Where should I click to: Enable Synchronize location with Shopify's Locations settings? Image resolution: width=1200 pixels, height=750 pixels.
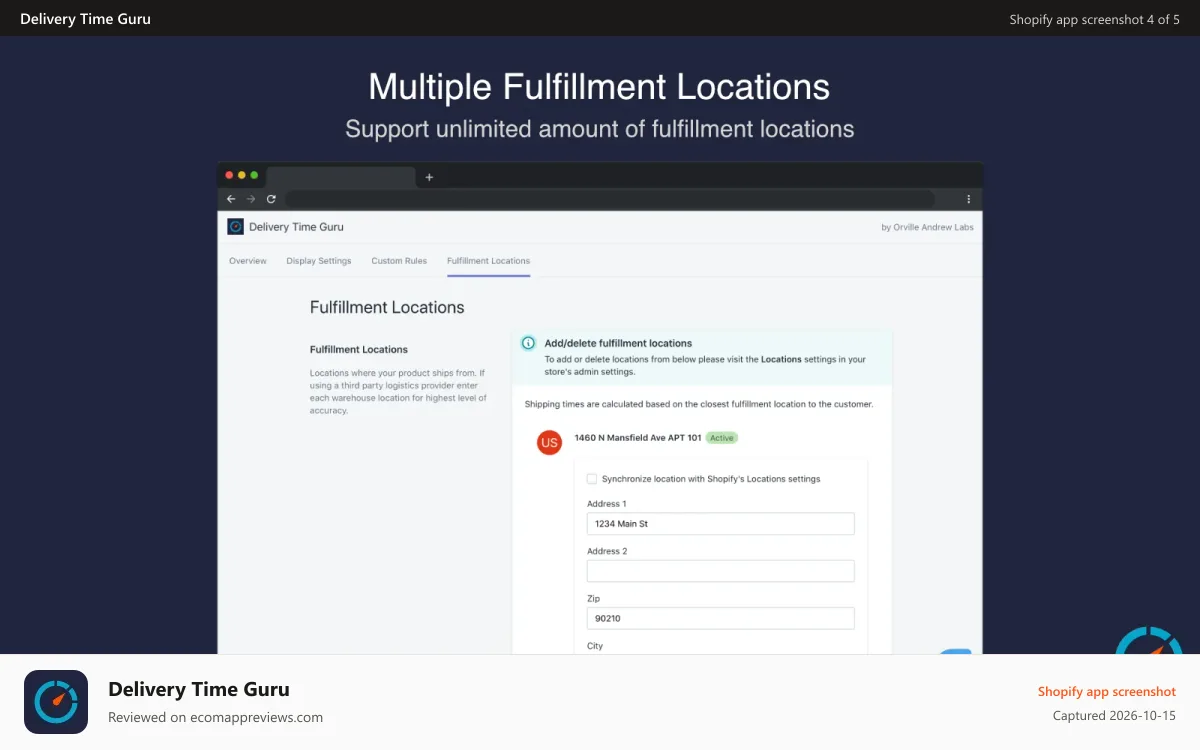[x=592, y=479]
